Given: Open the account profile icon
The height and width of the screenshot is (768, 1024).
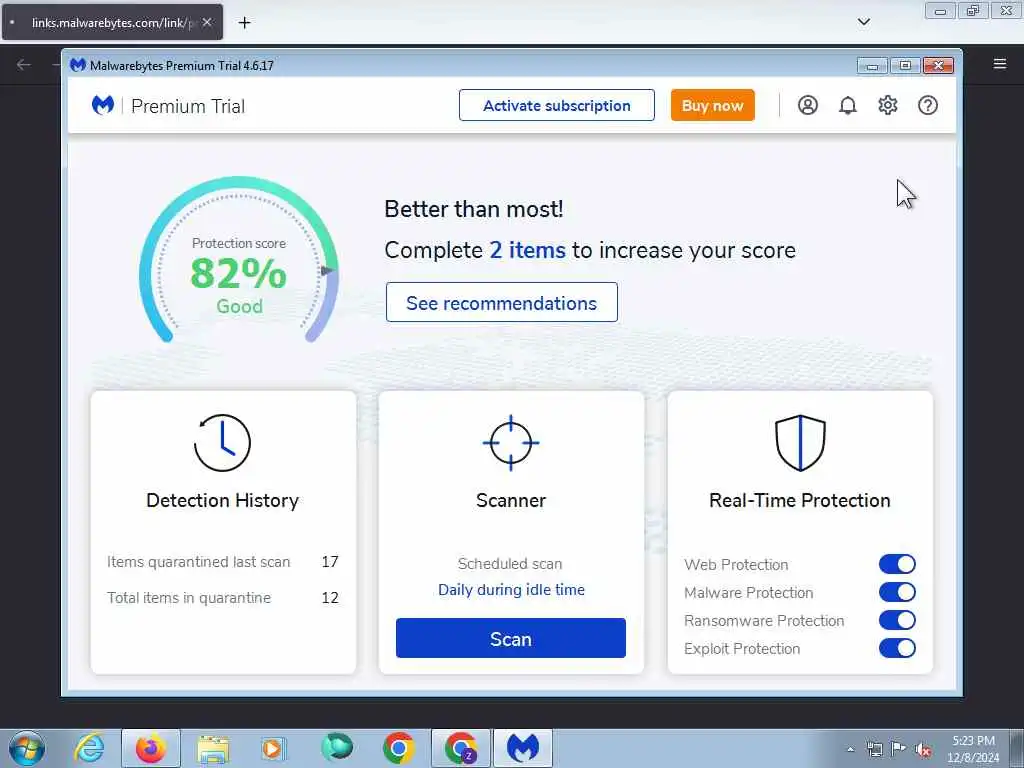Looking at the screenshot, I should tap(808, 105).
